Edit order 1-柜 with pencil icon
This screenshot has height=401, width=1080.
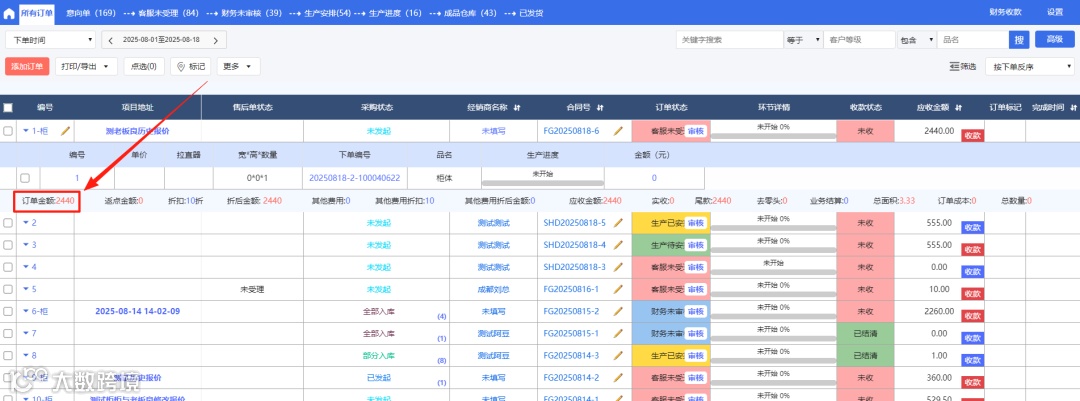66,130
